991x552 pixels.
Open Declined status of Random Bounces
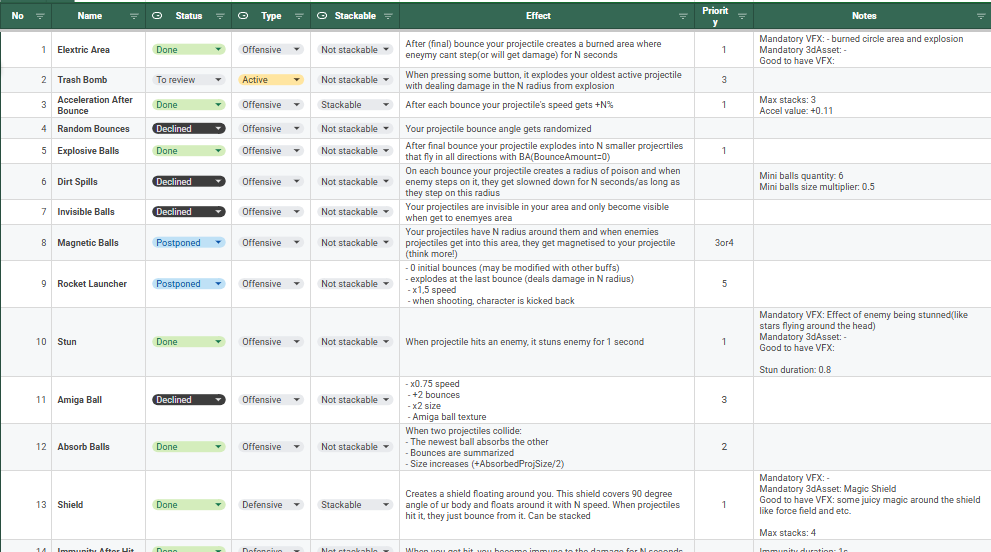188,128
